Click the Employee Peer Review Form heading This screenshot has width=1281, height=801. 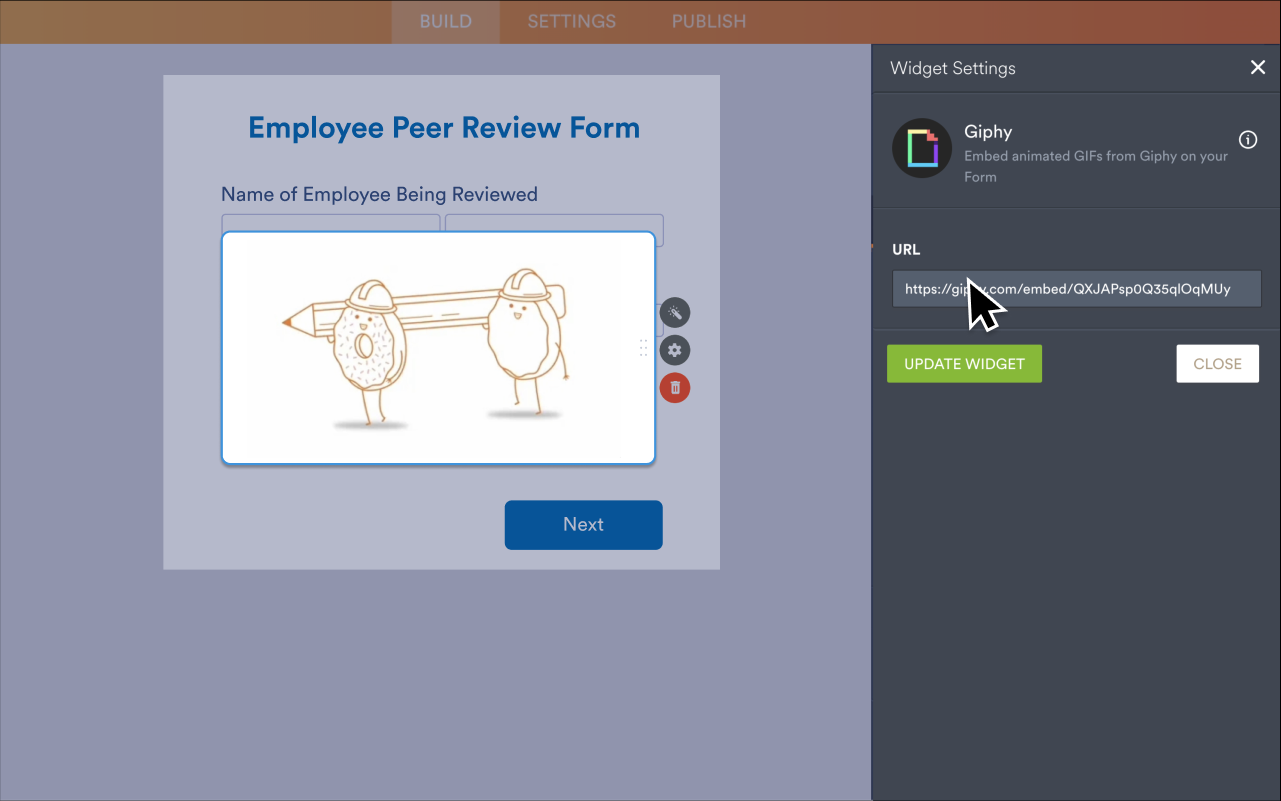click(x=444, y=128)
